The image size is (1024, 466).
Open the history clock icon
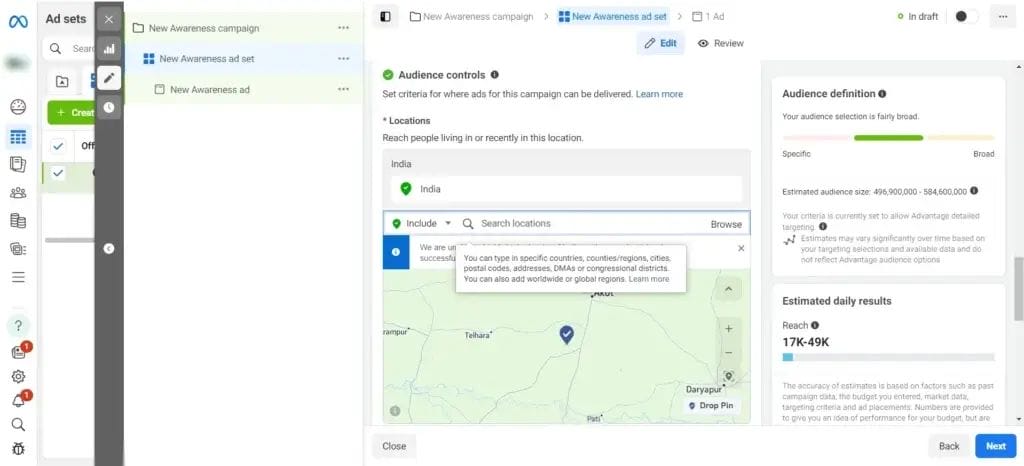point(109,106)
